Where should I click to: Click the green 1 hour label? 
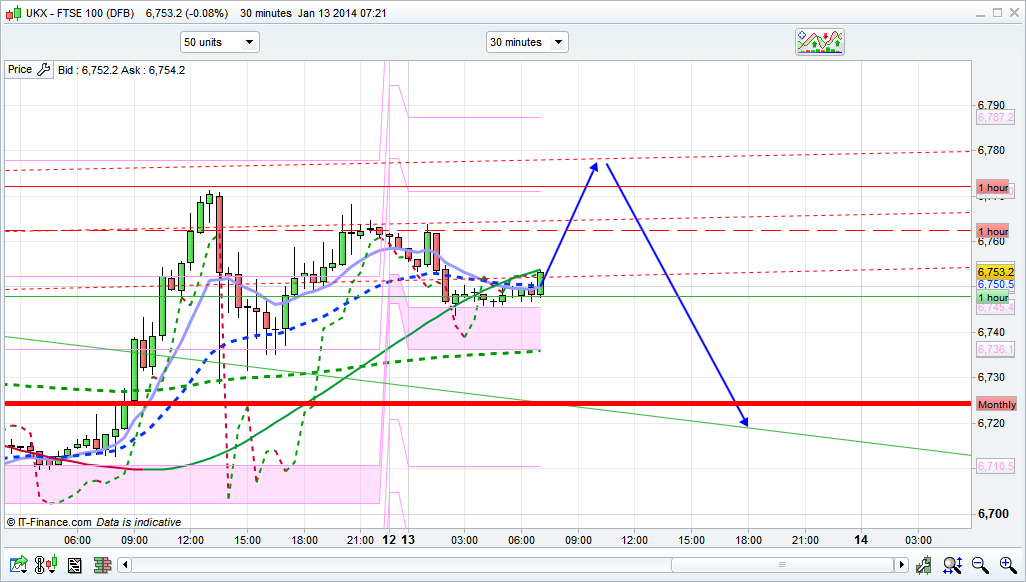pos(993,298)
